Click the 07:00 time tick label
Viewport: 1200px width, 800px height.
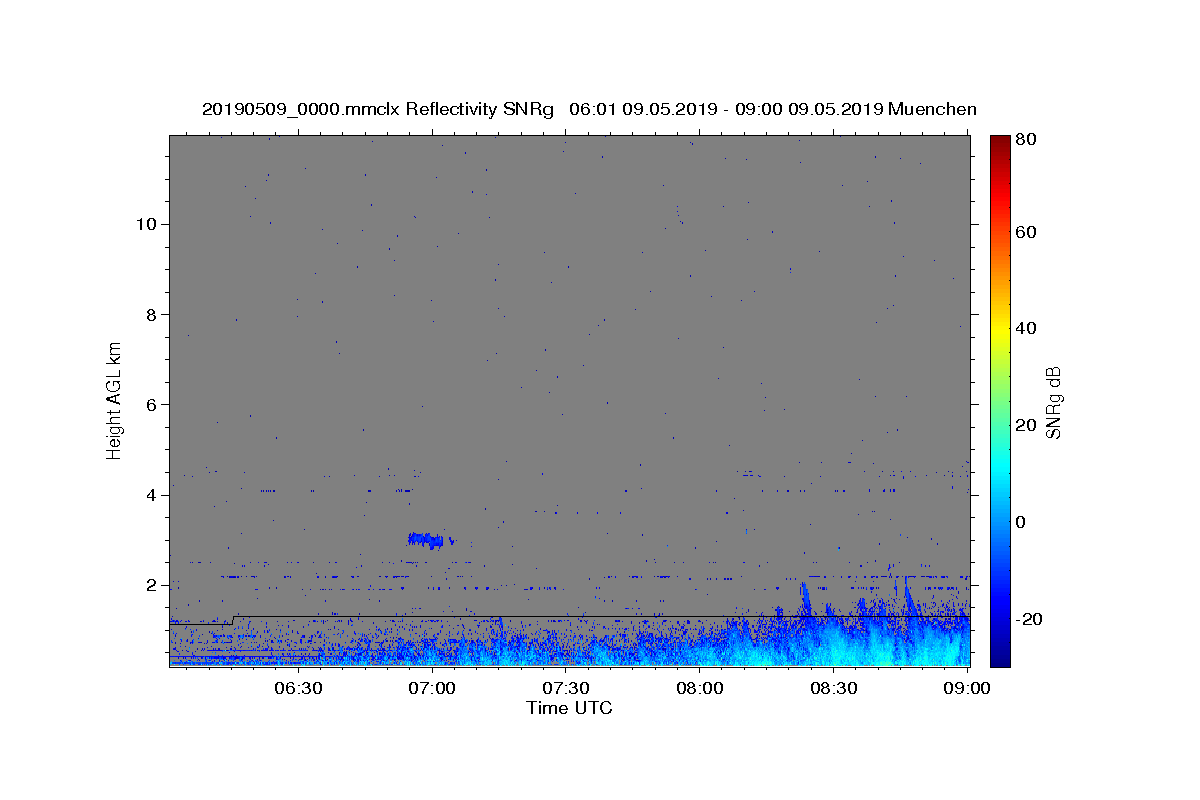[432, 688]
